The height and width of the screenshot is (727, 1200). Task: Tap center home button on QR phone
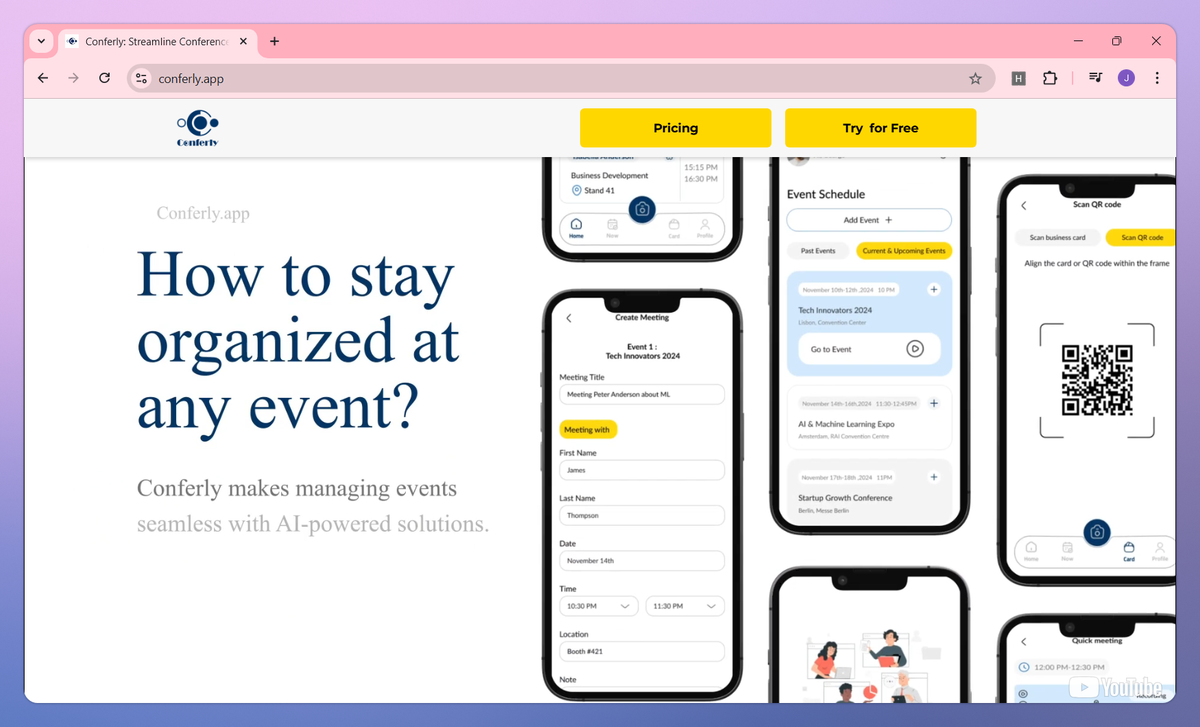click(x=1097, y=532)
